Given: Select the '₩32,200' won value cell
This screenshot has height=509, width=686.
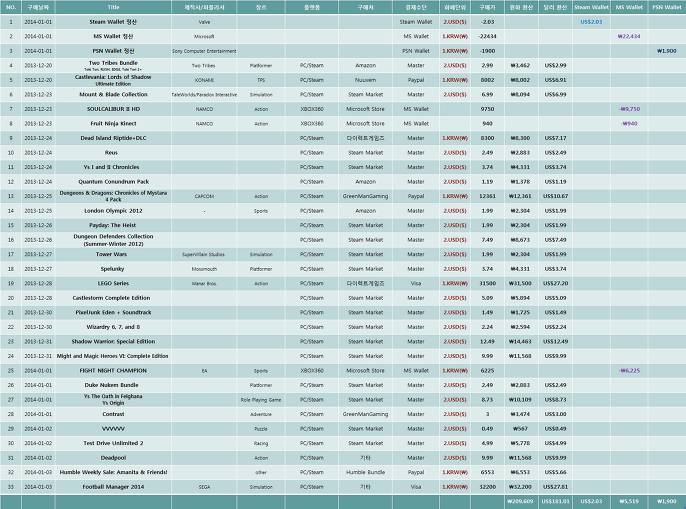Looking at the screenshot, I should (x=520, y=487).
